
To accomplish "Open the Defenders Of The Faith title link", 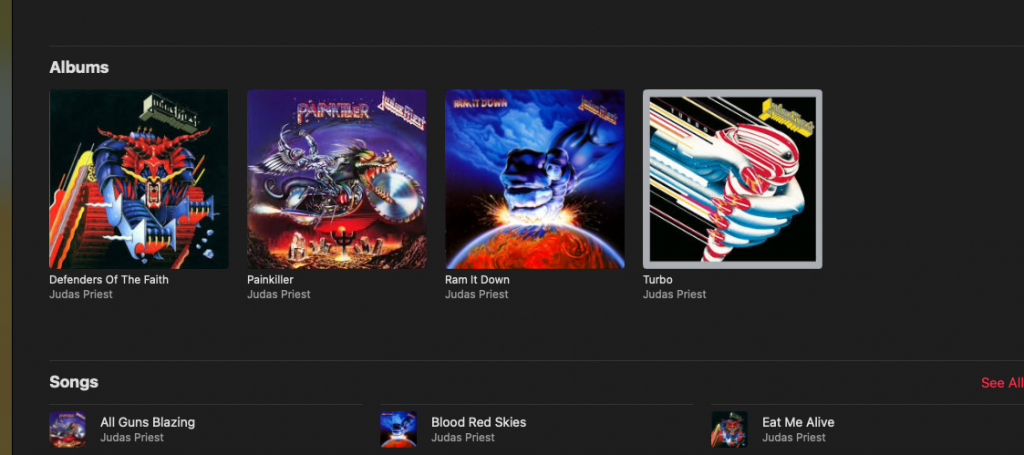I will click(x=108, y=279).
